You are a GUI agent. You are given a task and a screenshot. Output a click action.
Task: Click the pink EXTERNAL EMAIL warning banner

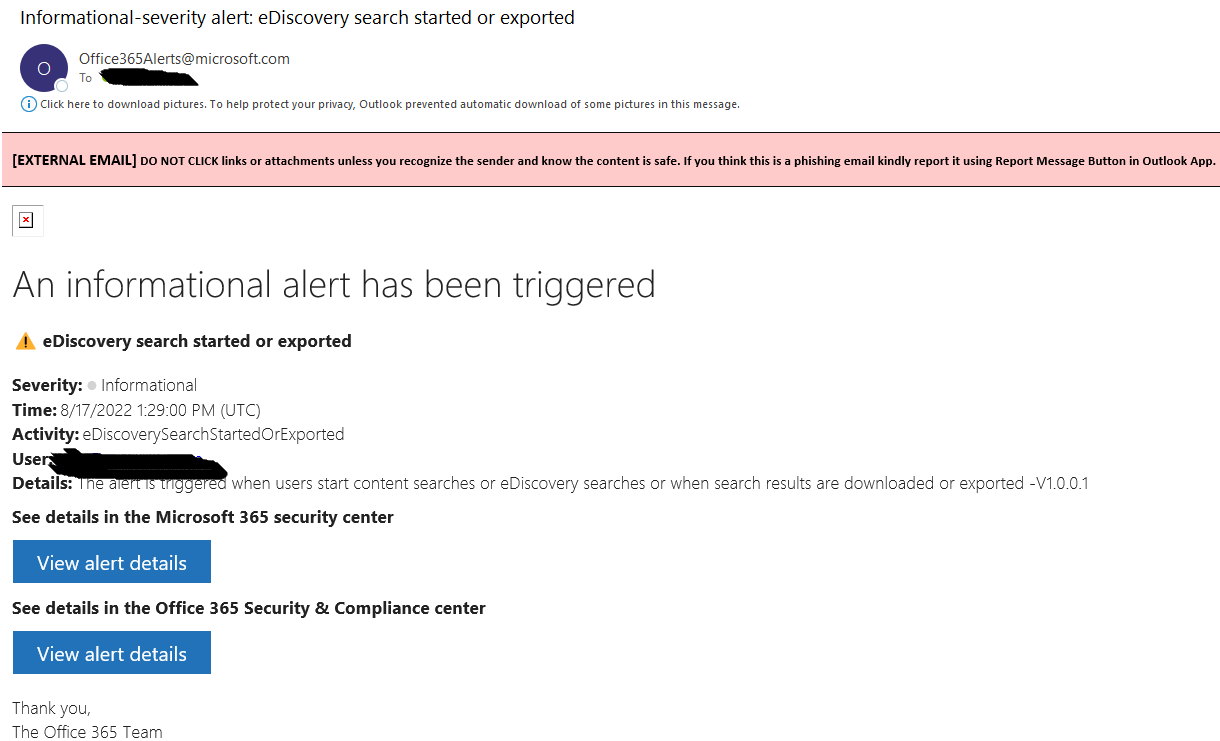pos(610,160)
